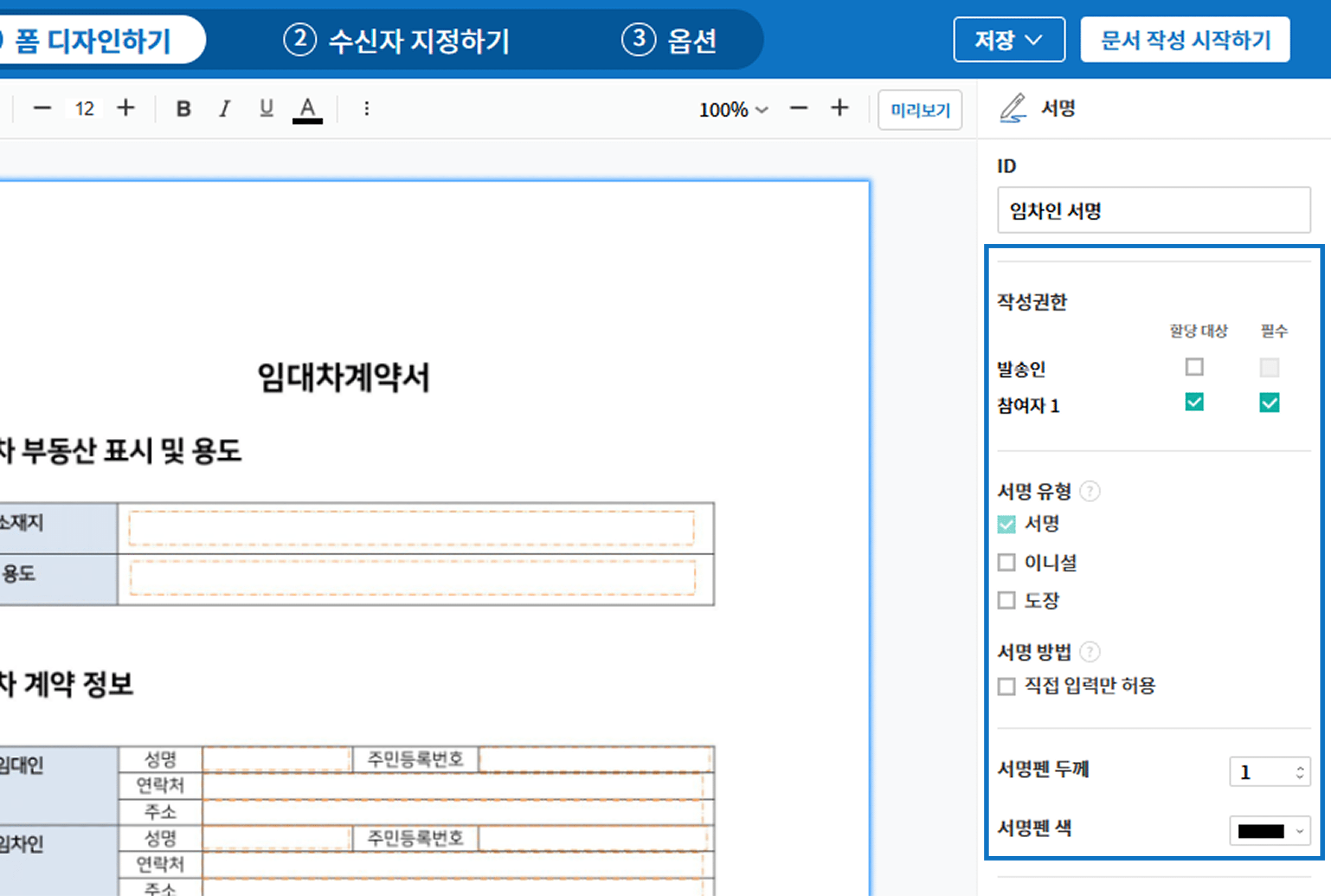Viewport: 1331px width, 896px height.
Task: Open more options three-dot menu
Action: [x=367, y=109]
